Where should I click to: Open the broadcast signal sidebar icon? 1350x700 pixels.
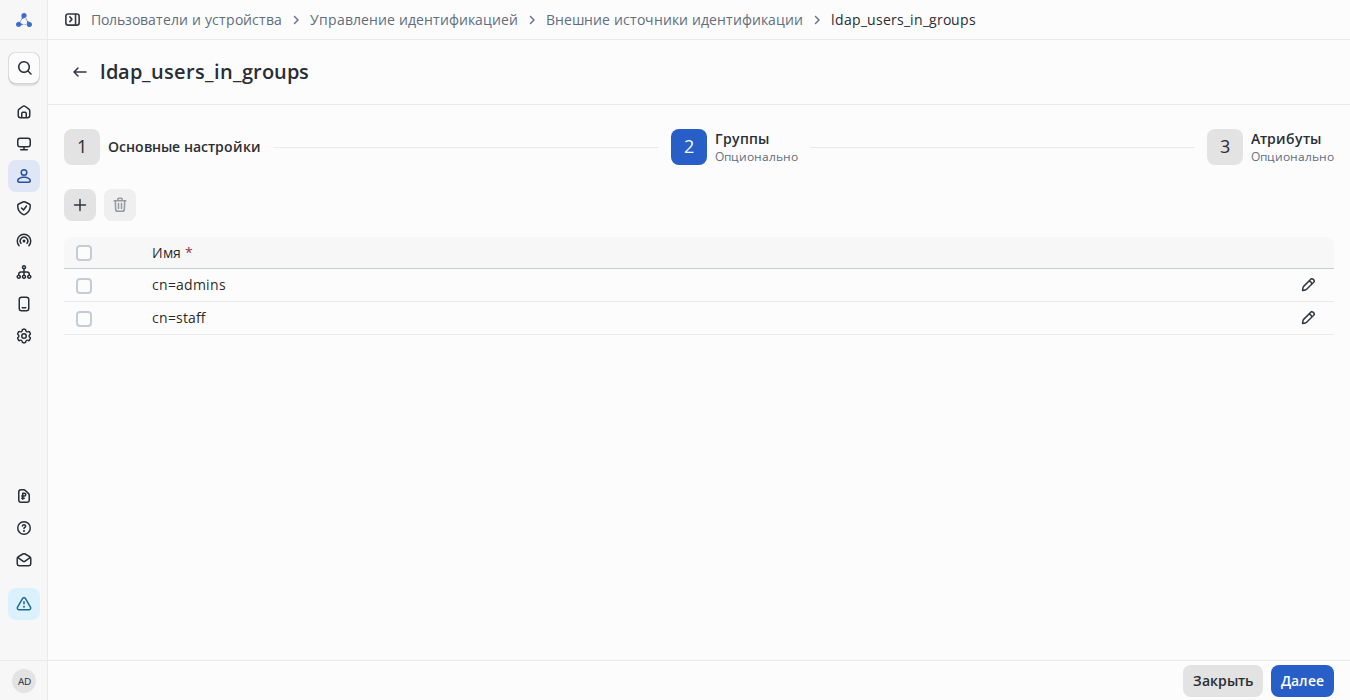[x=24, y=240]
